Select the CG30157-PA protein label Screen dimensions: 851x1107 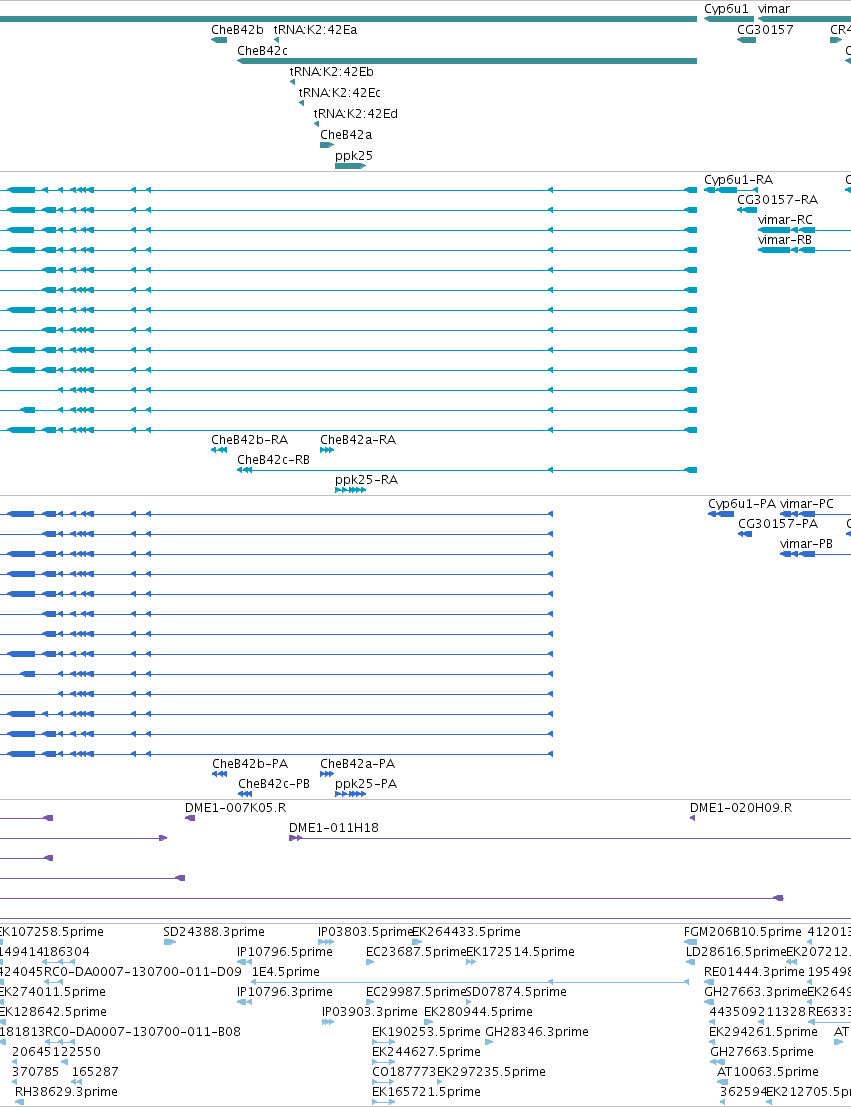tap(778, 524)
